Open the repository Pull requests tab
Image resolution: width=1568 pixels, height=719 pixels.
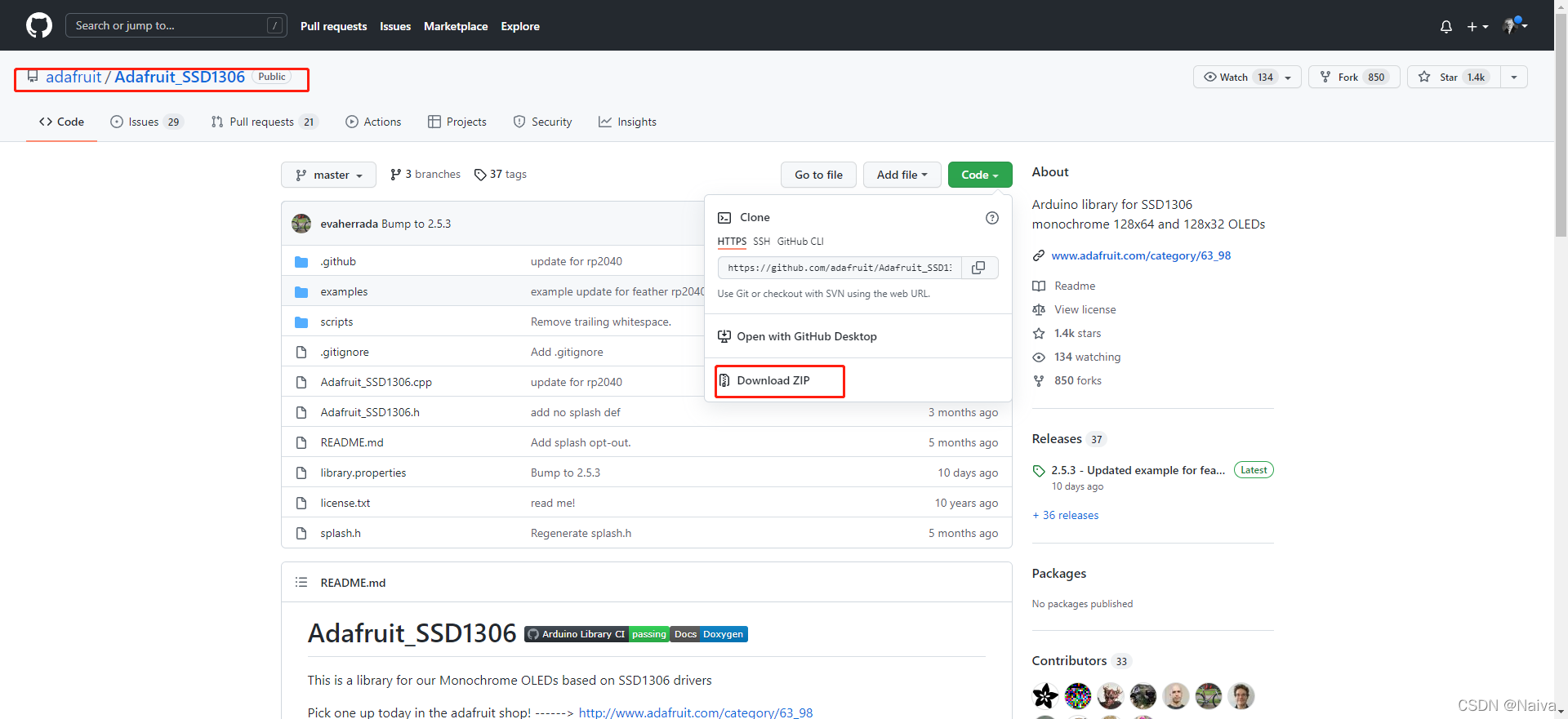pyautogui.click(x=264, y=122)
